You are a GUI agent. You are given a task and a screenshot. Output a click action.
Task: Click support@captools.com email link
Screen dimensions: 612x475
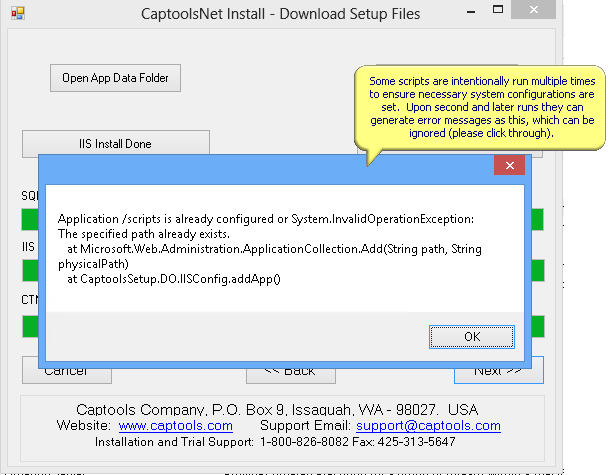(428, 425)
